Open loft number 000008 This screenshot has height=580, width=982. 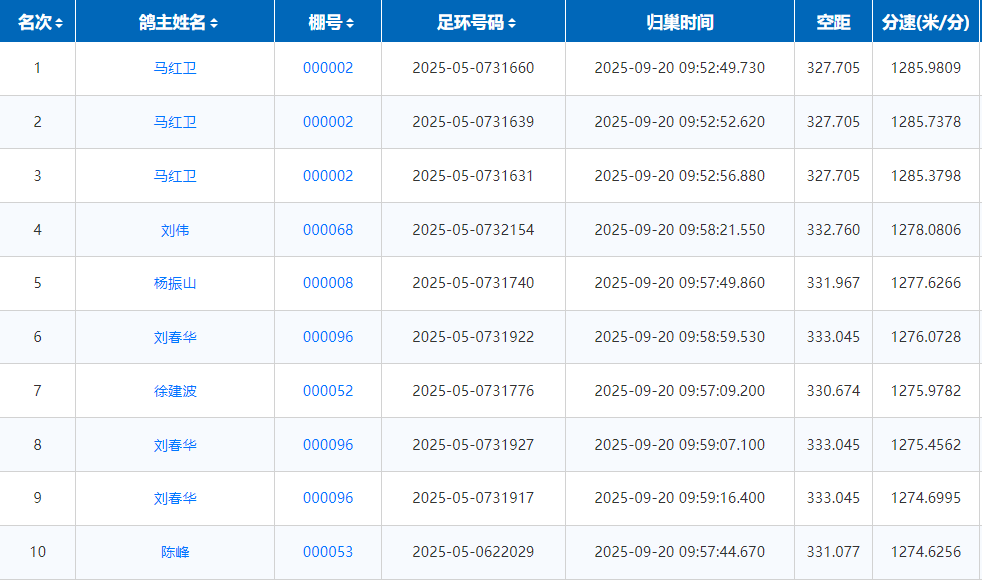[x=328, y=283]
